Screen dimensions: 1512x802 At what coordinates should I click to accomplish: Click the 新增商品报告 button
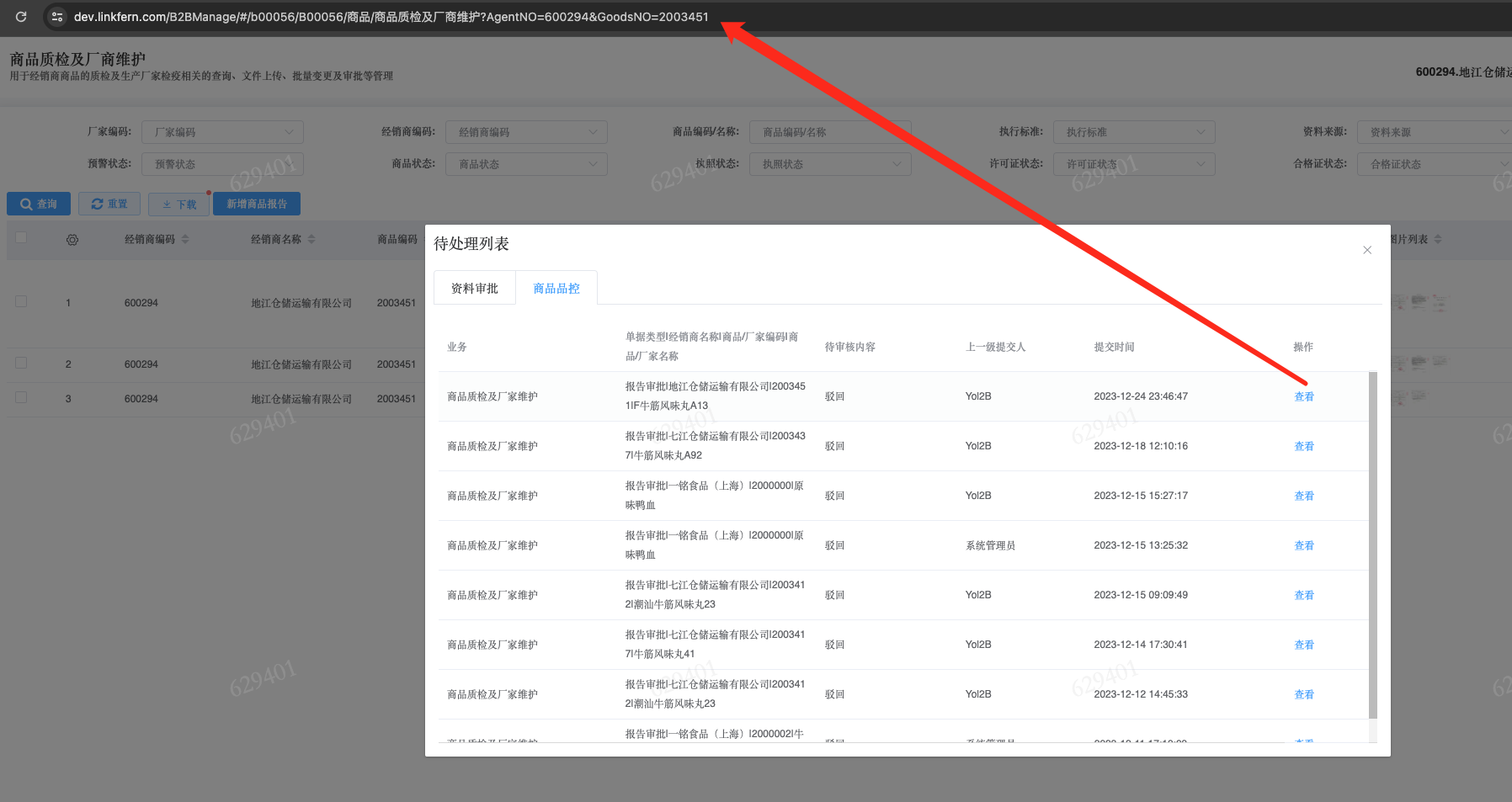tap(257, 204)
